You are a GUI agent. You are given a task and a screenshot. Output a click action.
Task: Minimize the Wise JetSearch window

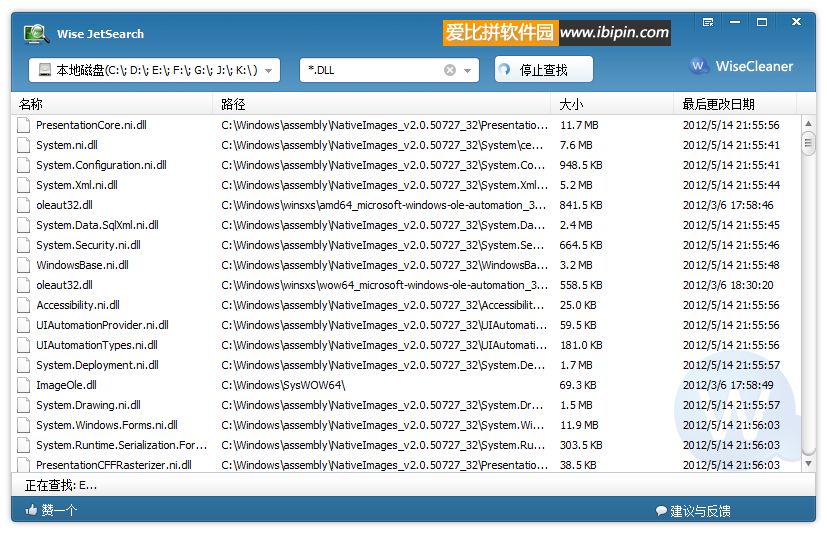[735, 22]
